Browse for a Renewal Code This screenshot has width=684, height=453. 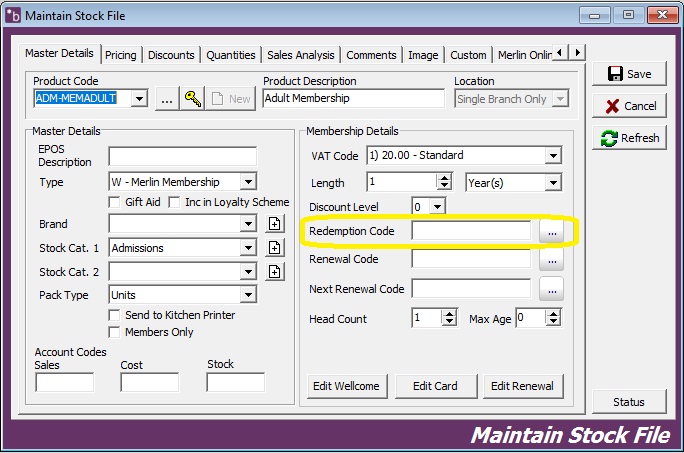click(x=551, y=260)
